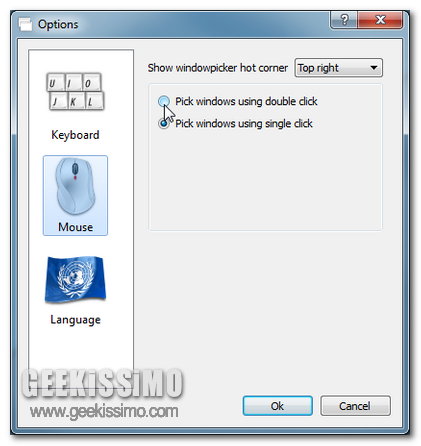The height and width of the screenshot is (446, 421).
Task: Close the Options dialog with X
Action: tap(380, 20)
